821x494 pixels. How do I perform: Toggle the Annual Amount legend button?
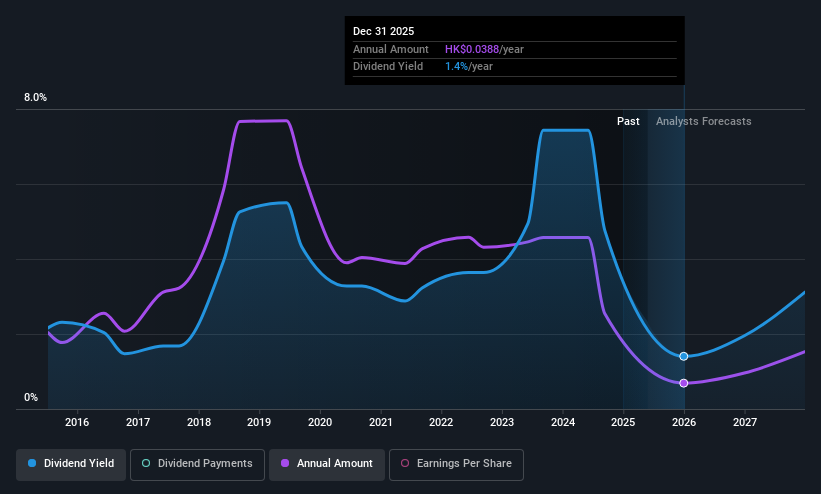(x=327, y=464)
